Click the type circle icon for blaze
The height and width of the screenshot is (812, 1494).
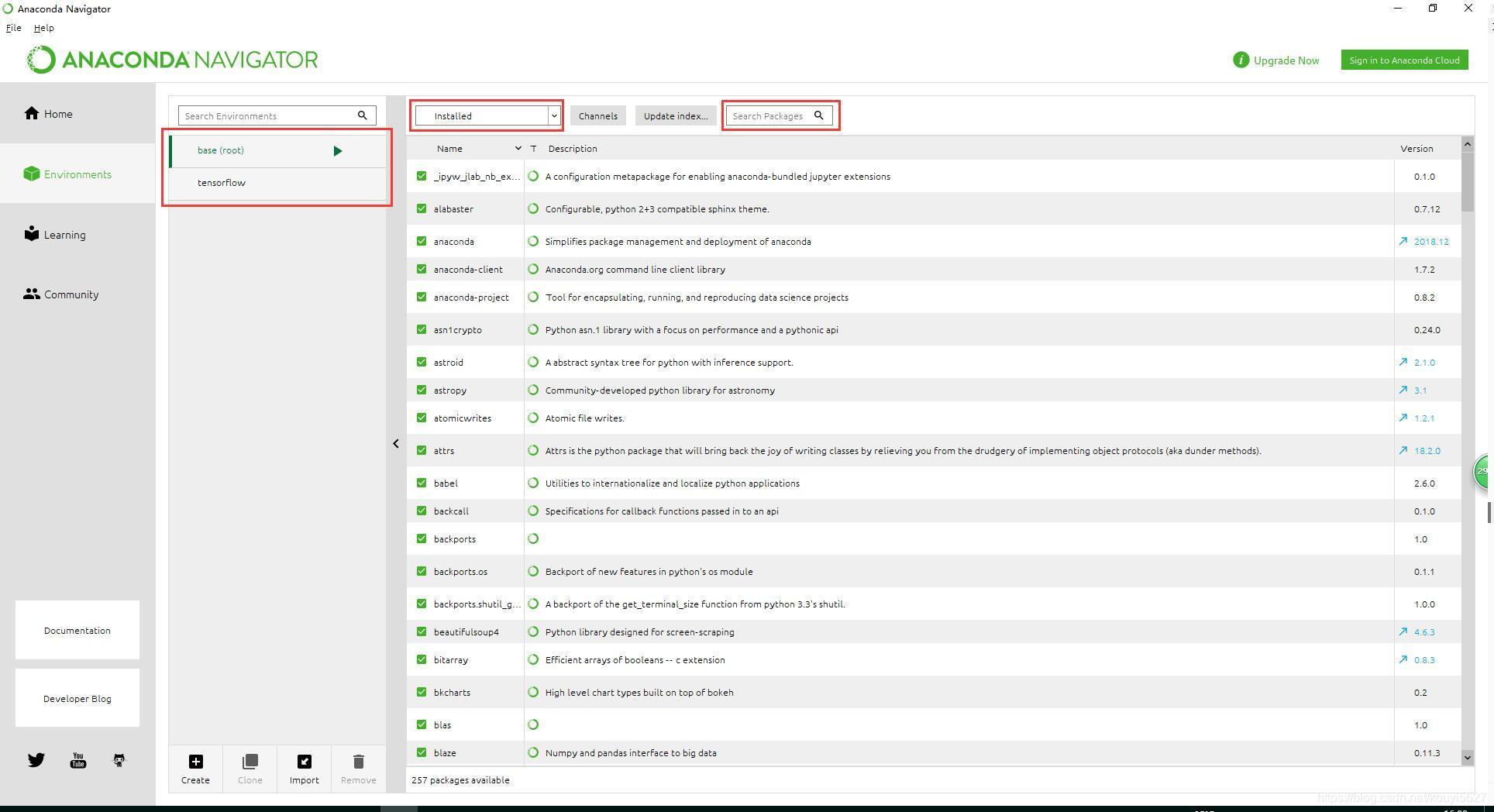click(533, 753)
